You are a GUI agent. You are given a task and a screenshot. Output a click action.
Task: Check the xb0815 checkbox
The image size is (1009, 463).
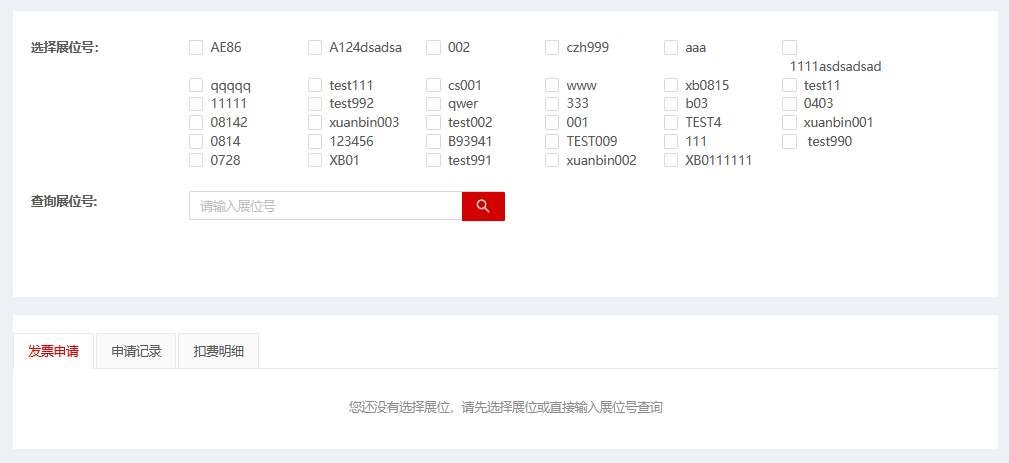coord(671,85)
